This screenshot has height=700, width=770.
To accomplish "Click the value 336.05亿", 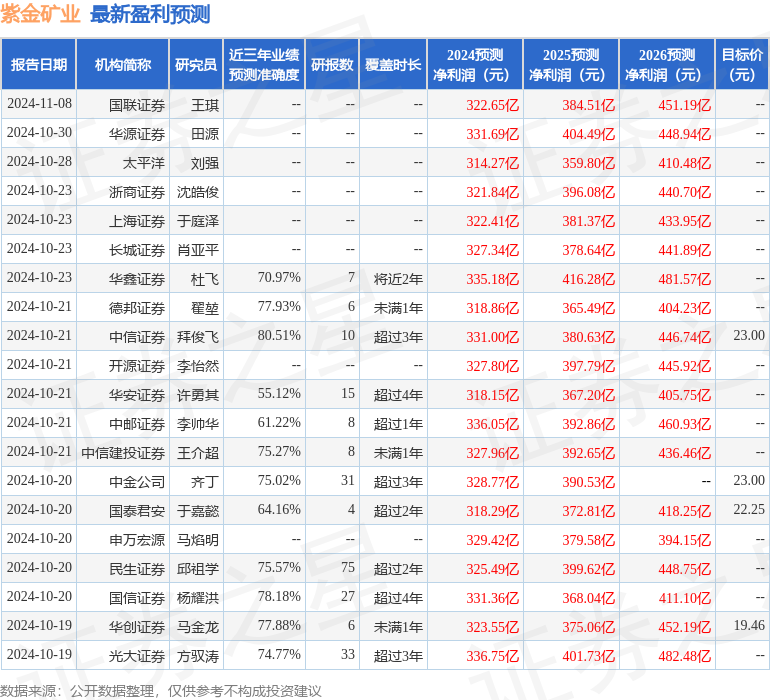I will (x=493, y=424).
